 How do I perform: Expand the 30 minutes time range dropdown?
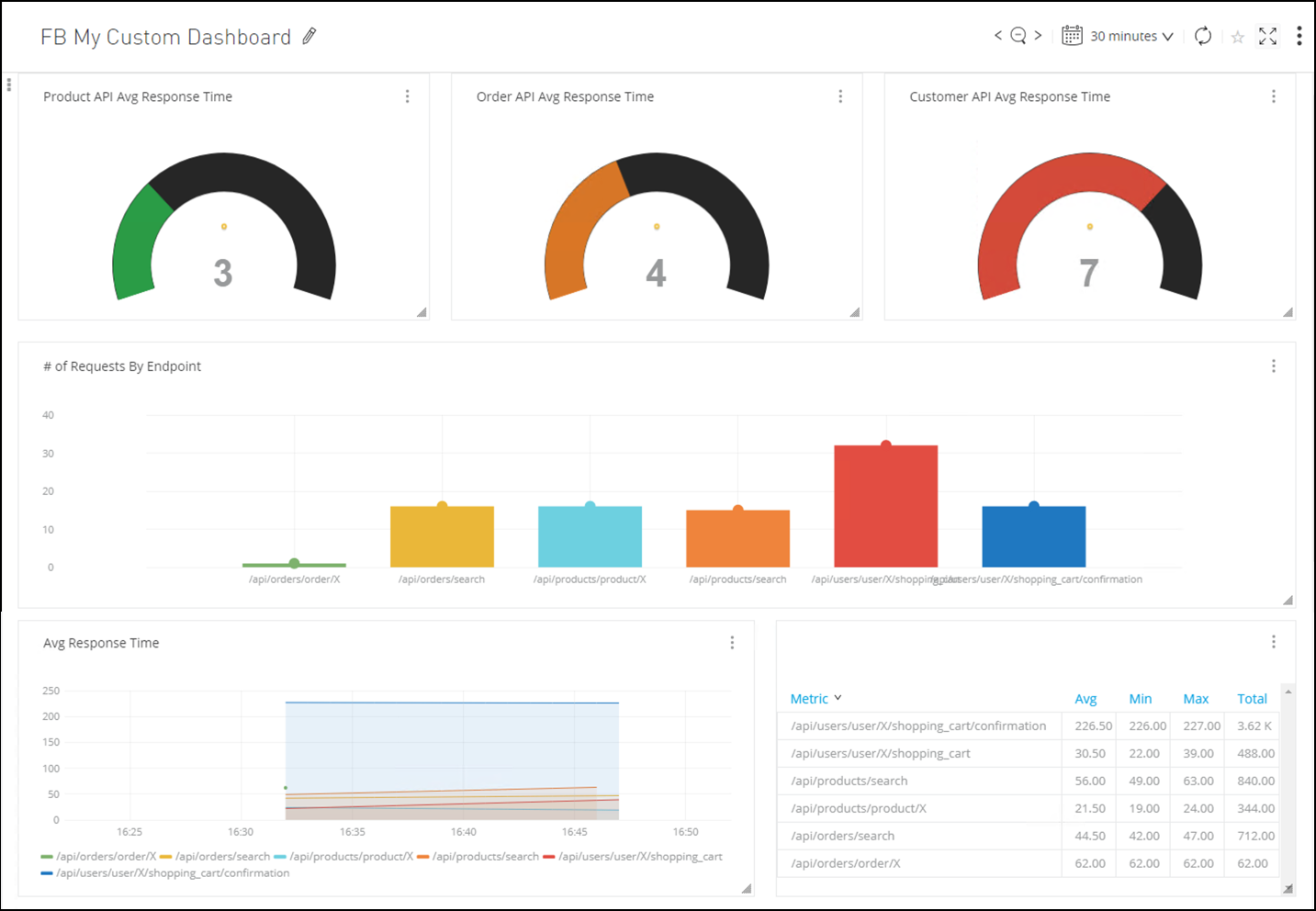click(1131, 37)
